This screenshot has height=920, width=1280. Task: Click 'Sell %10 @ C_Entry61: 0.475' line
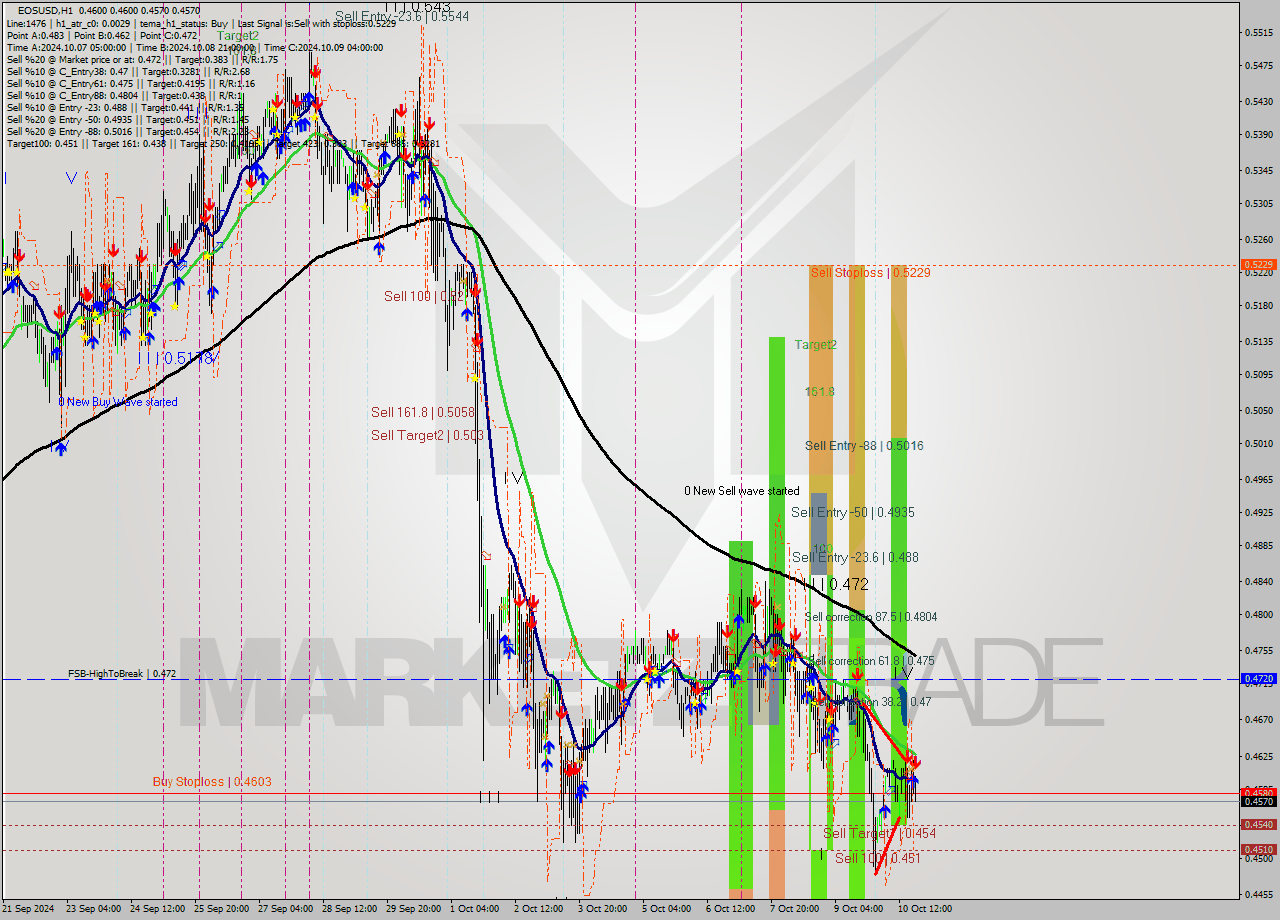coord(131,83)
